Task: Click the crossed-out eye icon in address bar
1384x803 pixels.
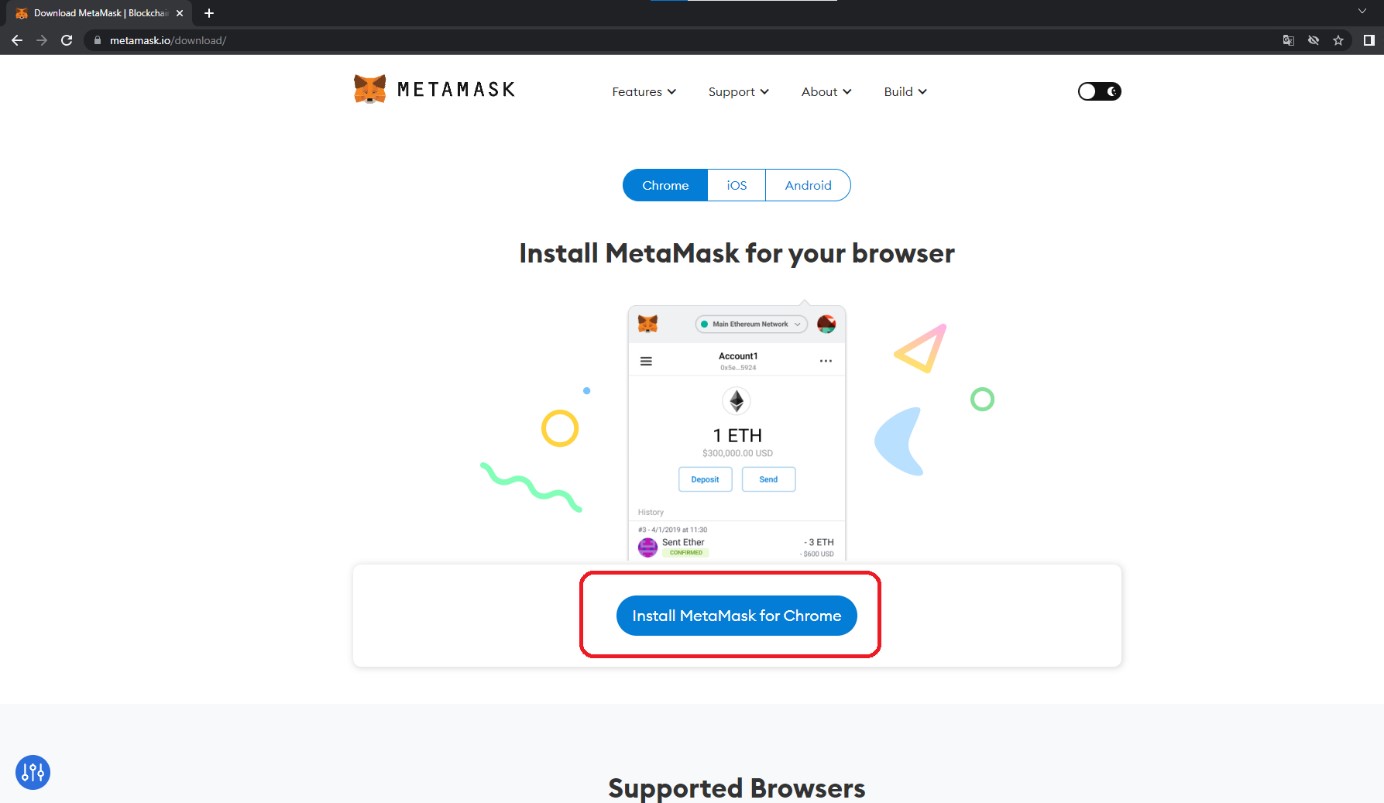Action: pos(1313,40)
